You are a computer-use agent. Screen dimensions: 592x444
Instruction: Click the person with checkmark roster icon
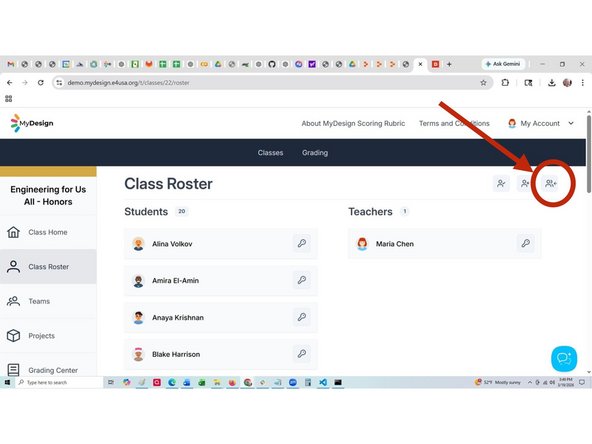pos(501,183)
